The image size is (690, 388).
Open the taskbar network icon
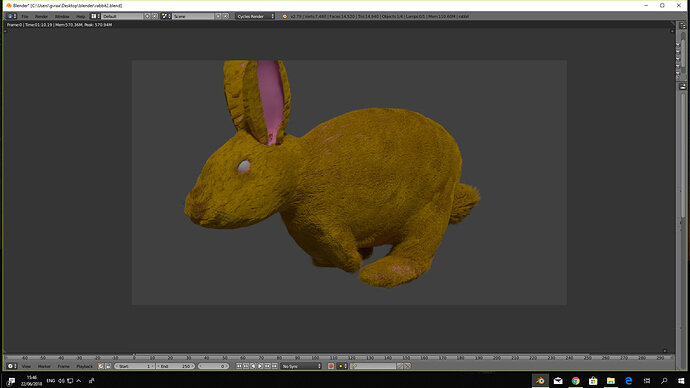[x=70, y=381]
